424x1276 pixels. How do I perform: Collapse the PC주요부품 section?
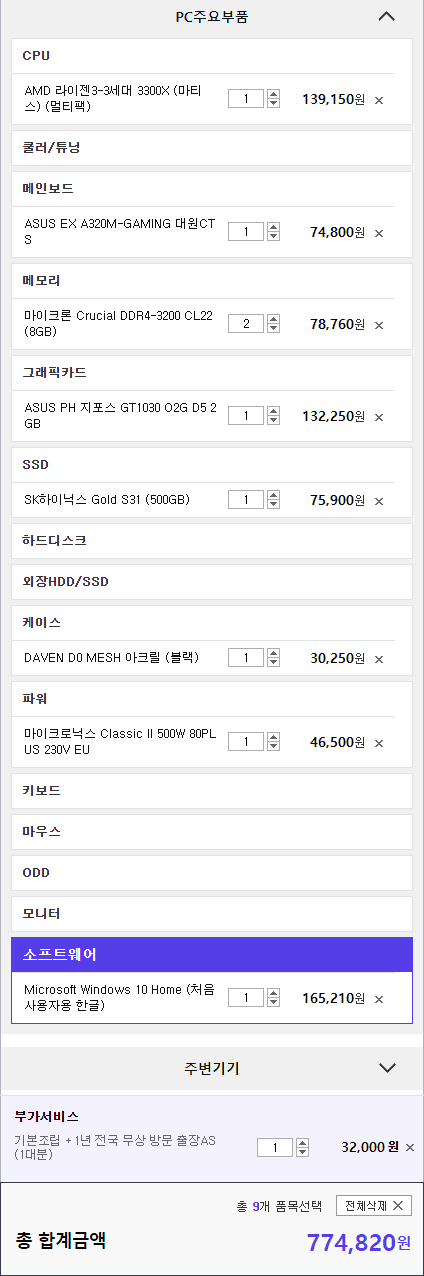[x=387, y=16]
